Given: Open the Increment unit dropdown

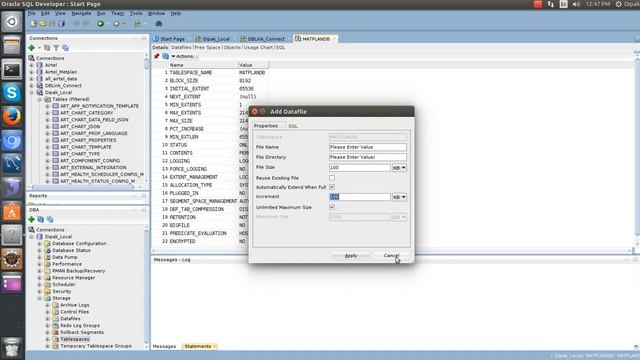Looking at the screenshot, I should coord(399,197).
